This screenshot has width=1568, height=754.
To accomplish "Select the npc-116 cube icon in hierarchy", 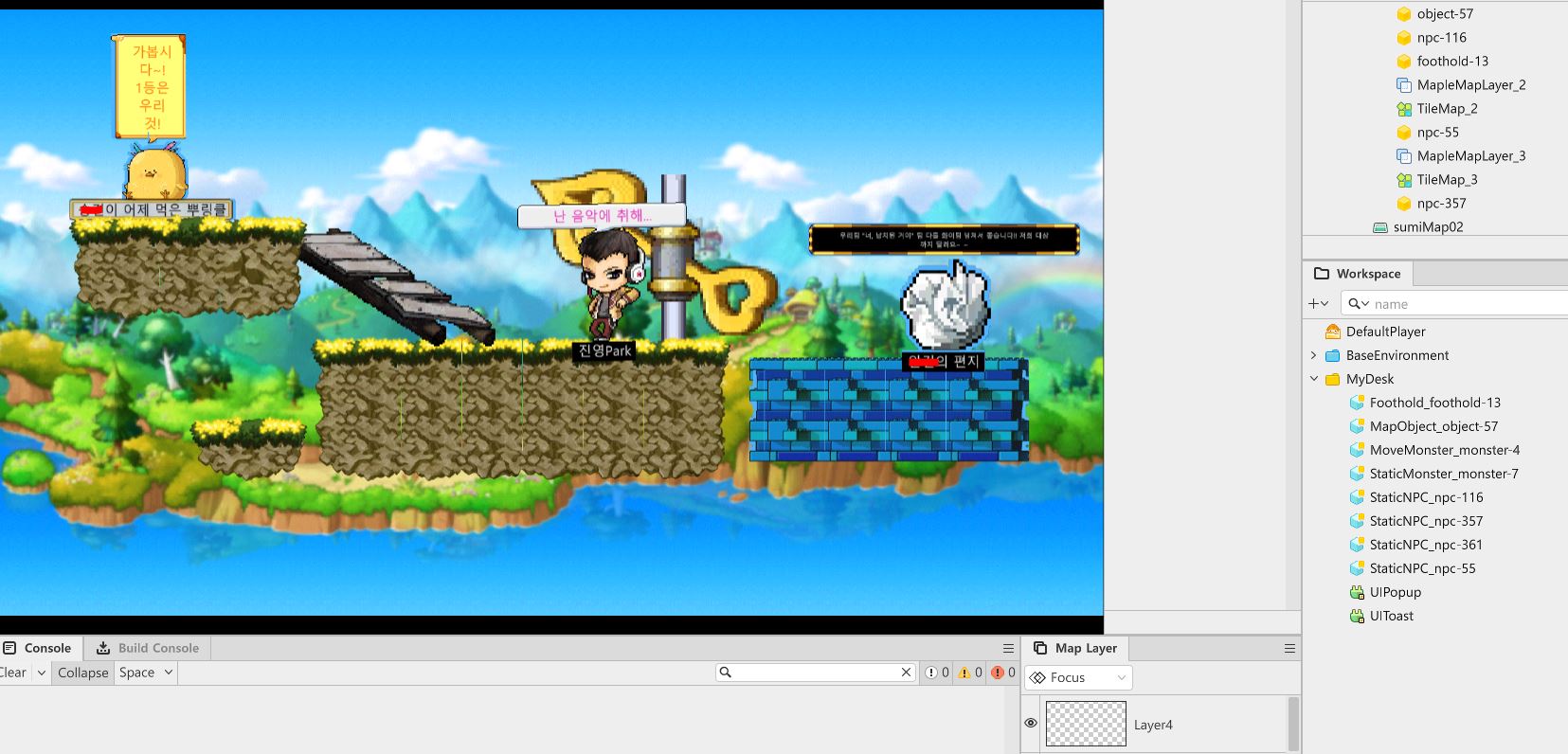I will point(1404,38).
